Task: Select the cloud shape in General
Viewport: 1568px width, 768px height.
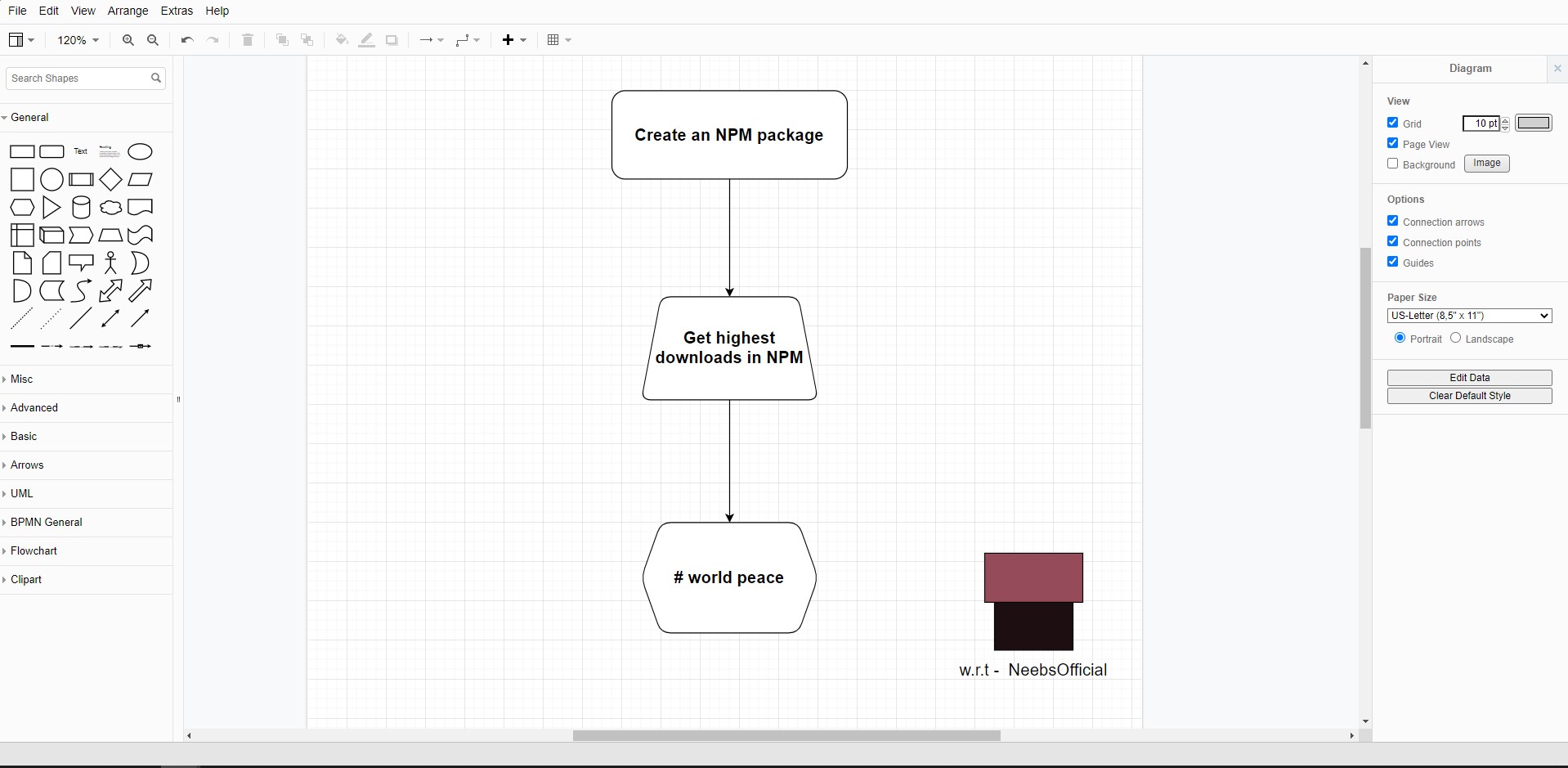Action: [x=110, y=208]
